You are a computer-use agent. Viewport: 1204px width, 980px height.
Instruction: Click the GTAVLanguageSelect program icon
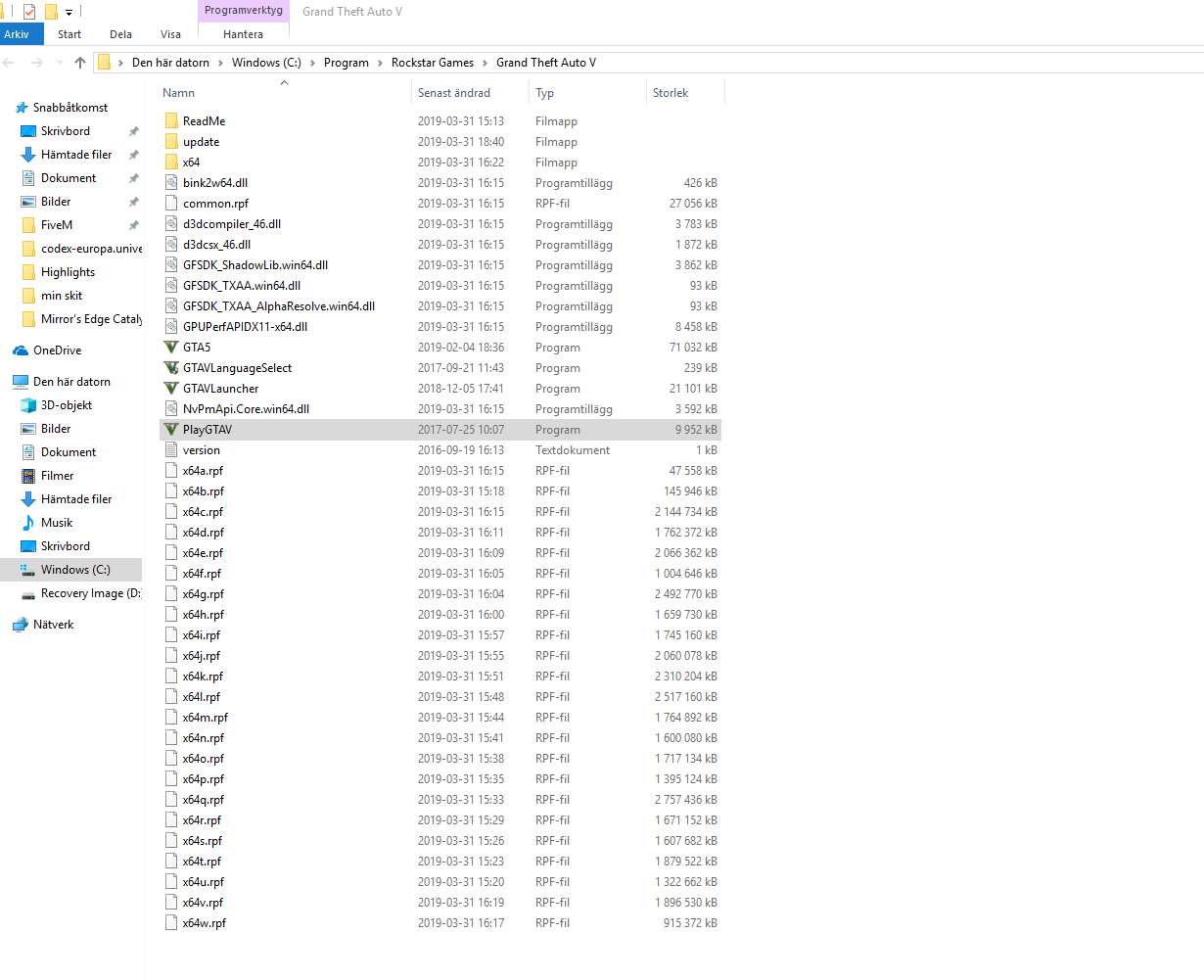tap(172, 368)
